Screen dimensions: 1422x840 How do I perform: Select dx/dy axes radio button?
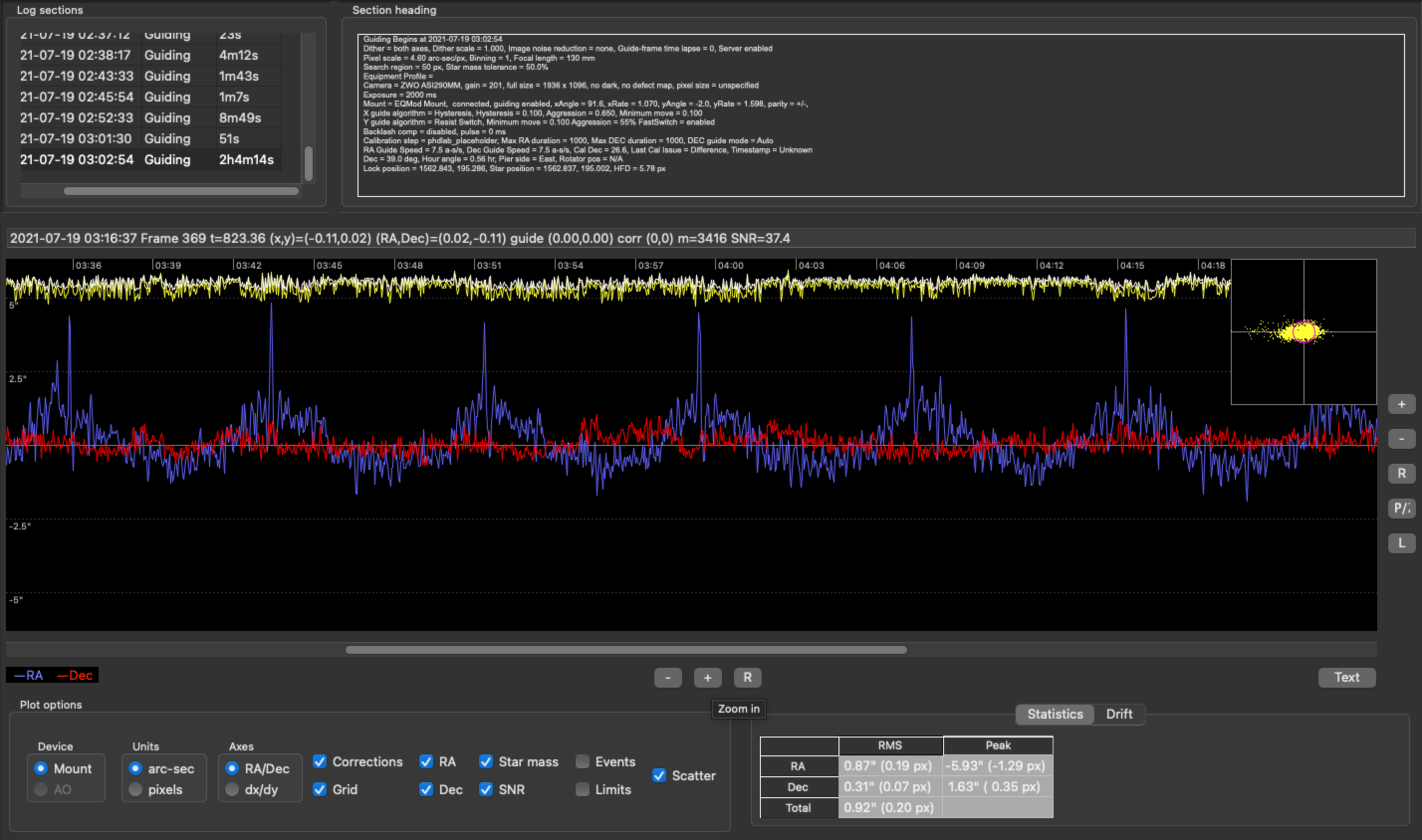click(x=232, y=789)
